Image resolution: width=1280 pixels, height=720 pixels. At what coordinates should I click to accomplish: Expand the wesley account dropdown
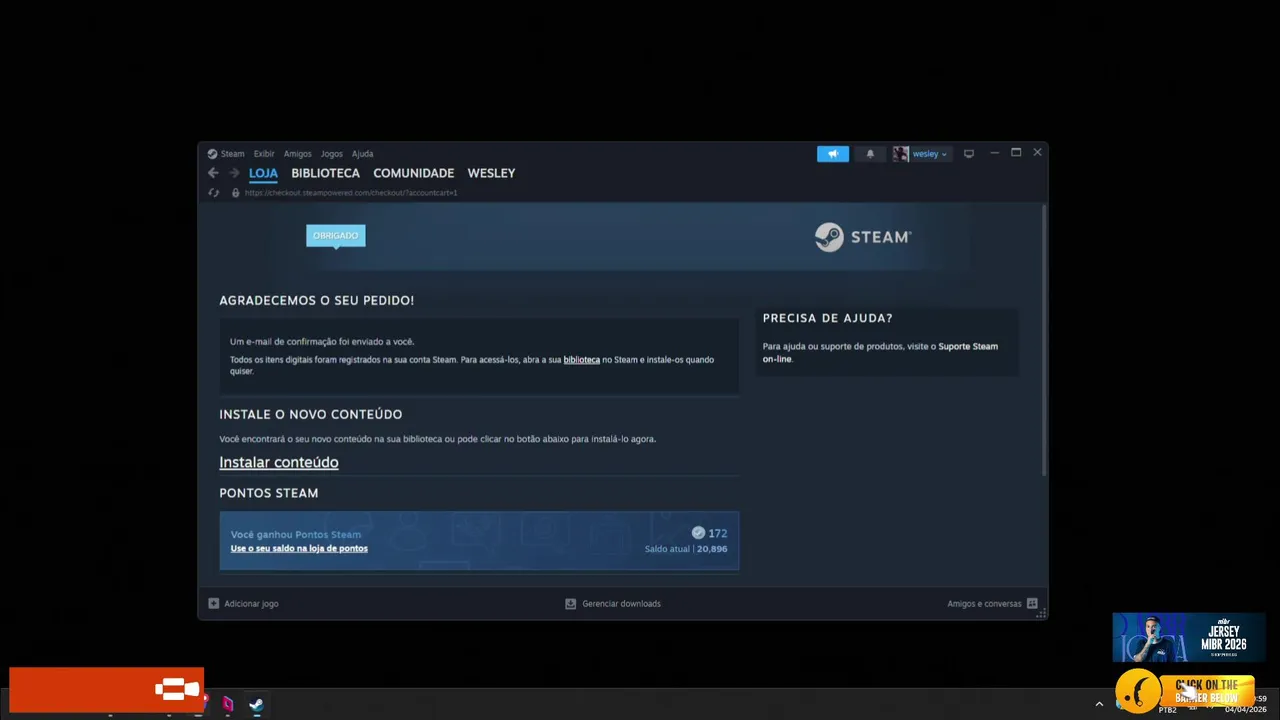pos(929,154)
